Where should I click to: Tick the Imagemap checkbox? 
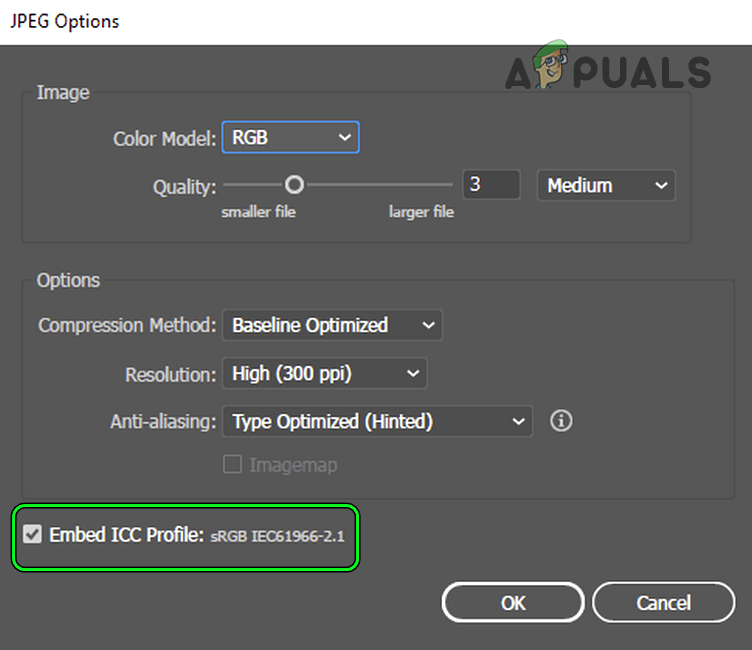pos(232,464)
